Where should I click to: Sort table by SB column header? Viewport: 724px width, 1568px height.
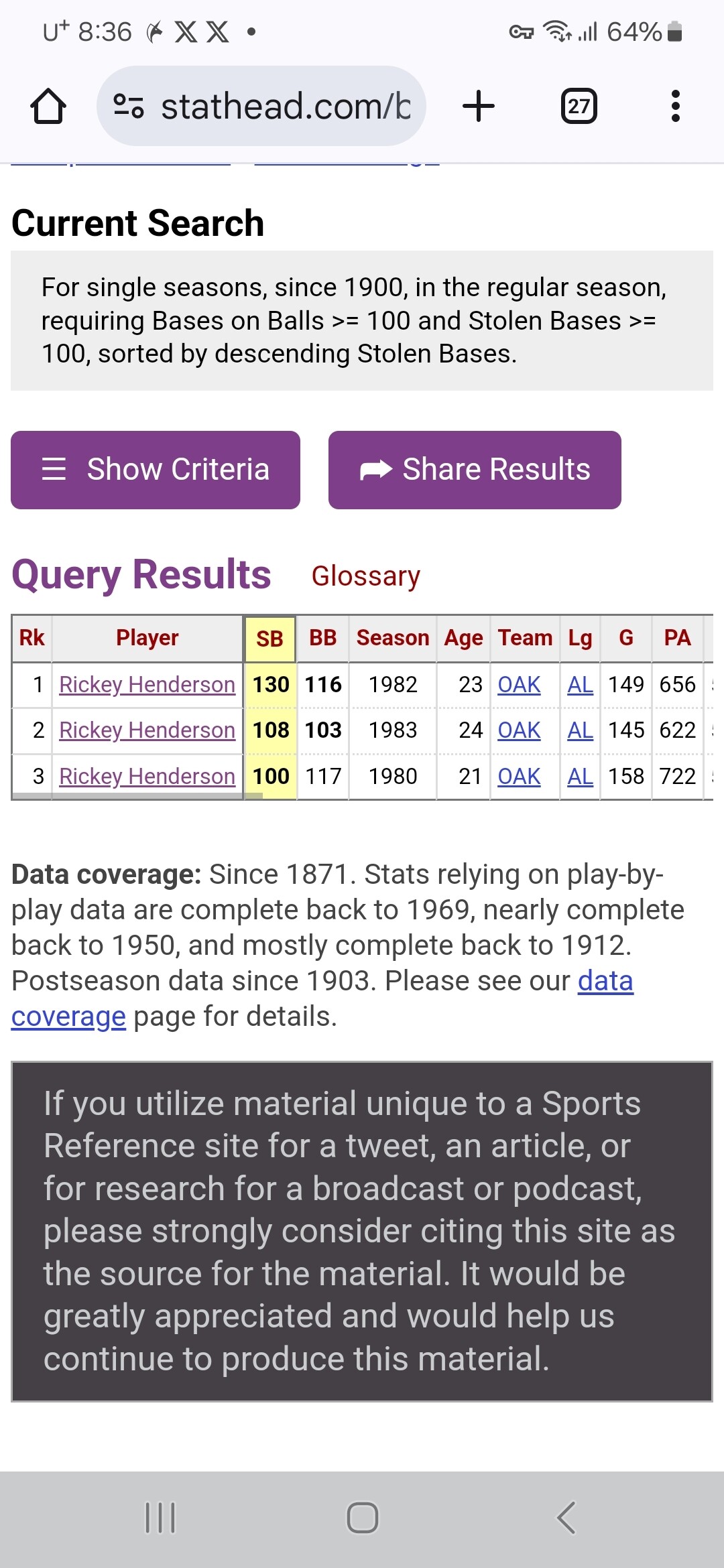click(x=269, y=639)
